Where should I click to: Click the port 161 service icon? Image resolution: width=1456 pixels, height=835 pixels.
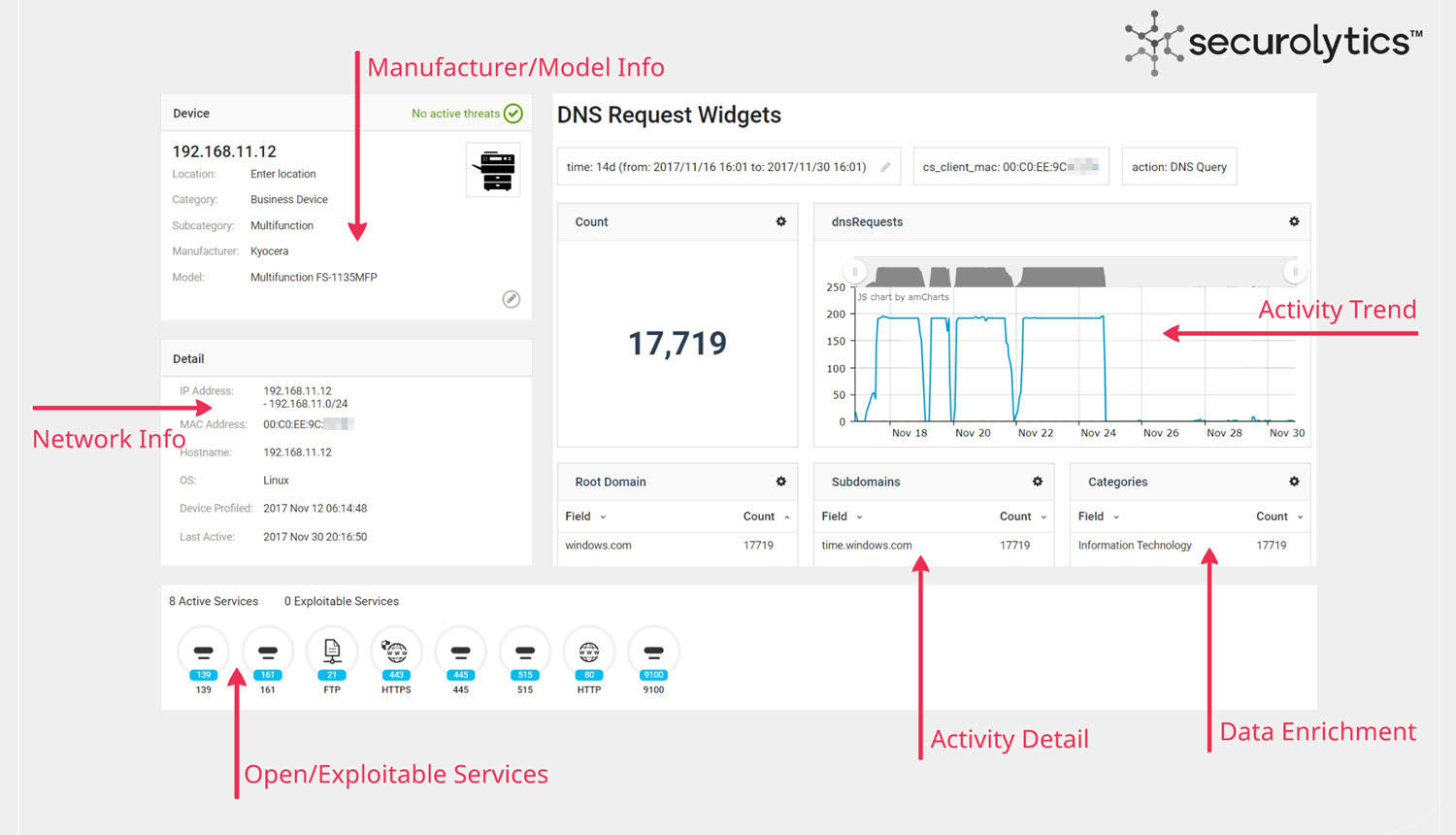pos(267,653)
